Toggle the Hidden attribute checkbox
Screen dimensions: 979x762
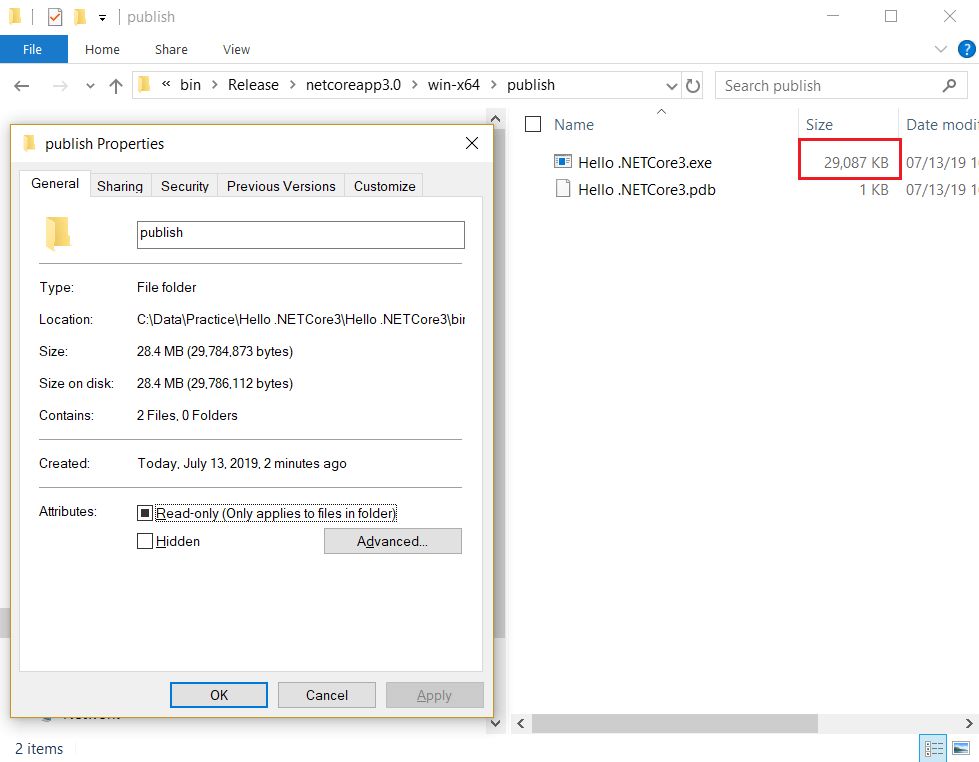click(145, 541)
